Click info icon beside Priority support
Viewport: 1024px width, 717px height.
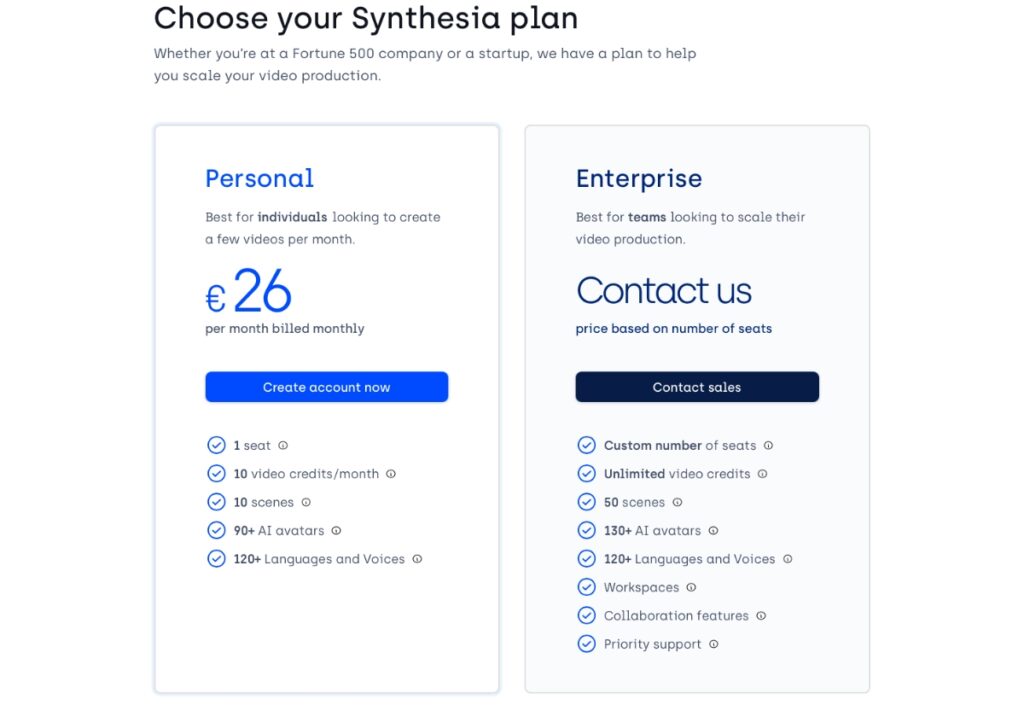pos(714,644)
